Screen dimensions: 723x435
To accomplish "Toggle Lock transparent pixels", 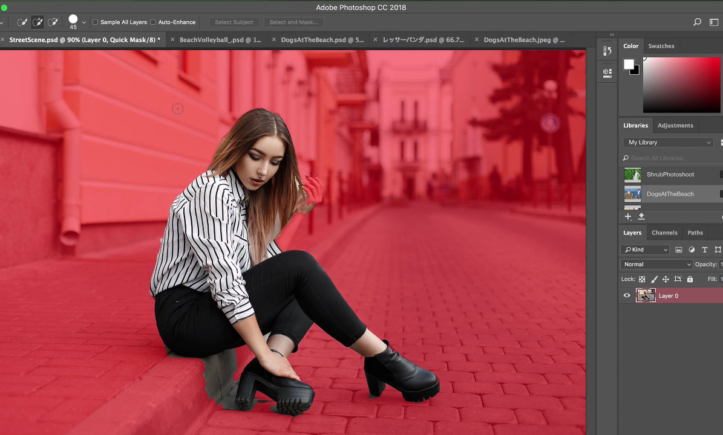I will [x=642, y=279].
